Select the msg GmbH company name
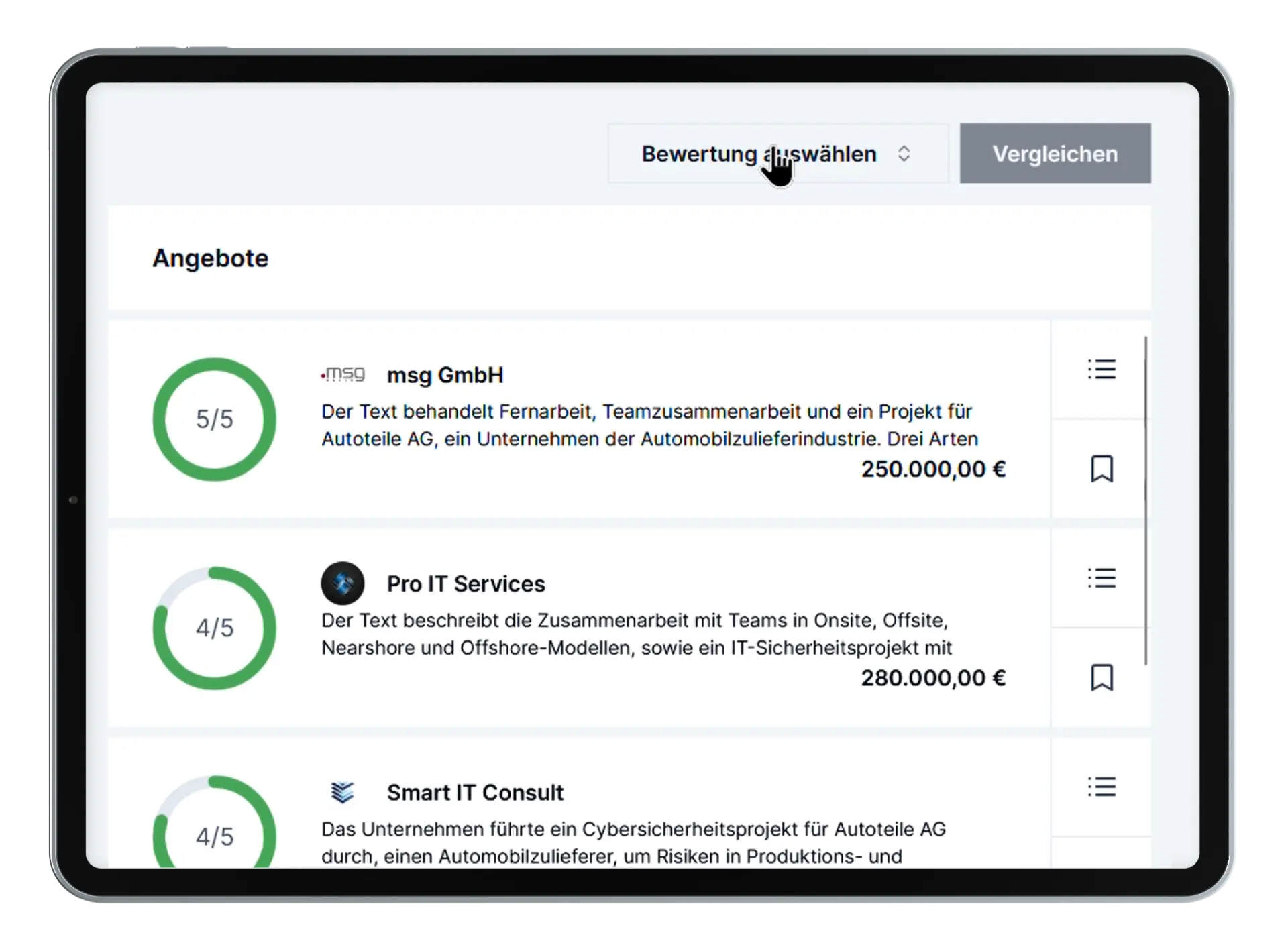 (x=445, y=374)
